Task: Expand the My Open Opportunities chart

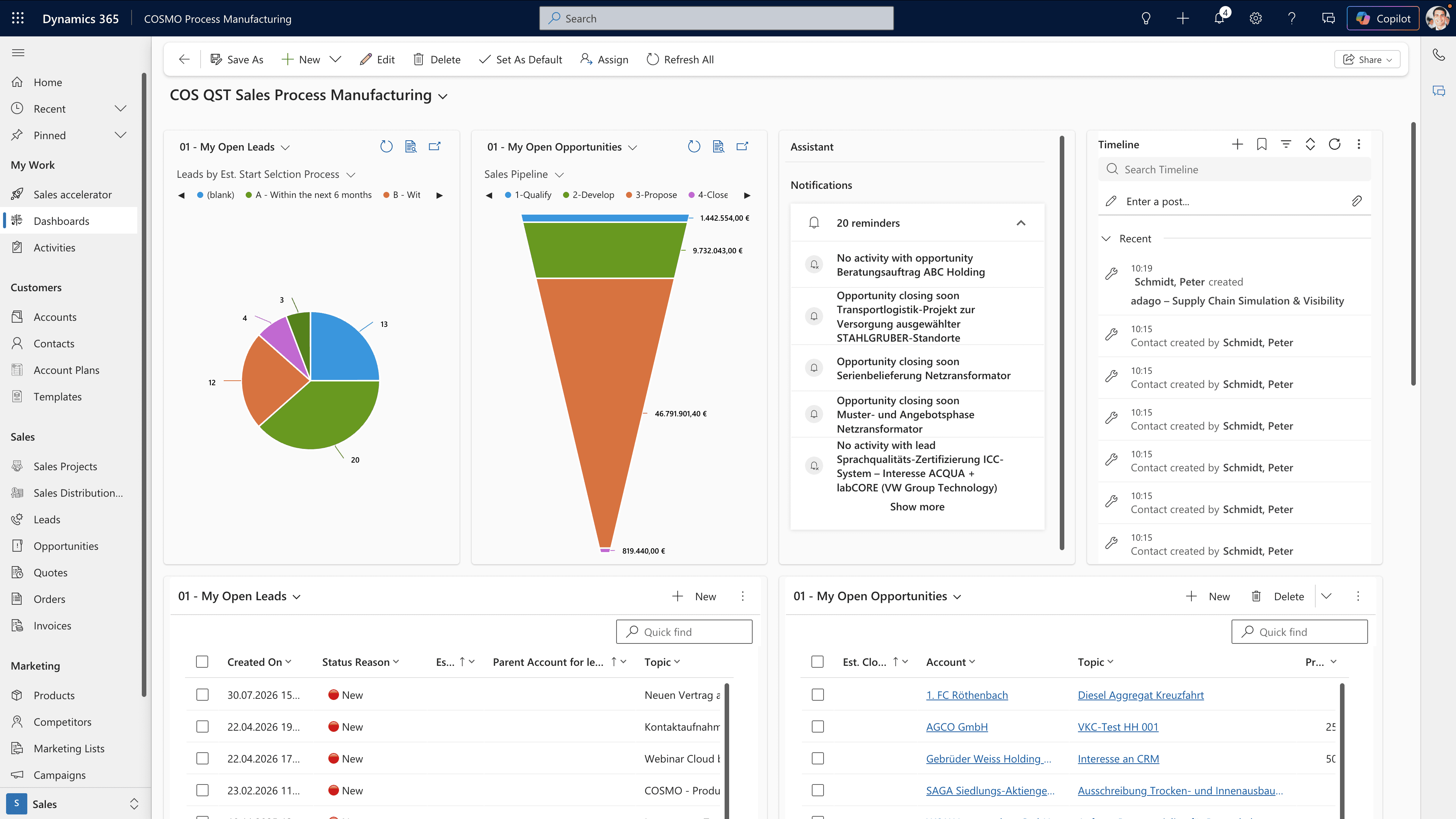Action: click(742, 146)
